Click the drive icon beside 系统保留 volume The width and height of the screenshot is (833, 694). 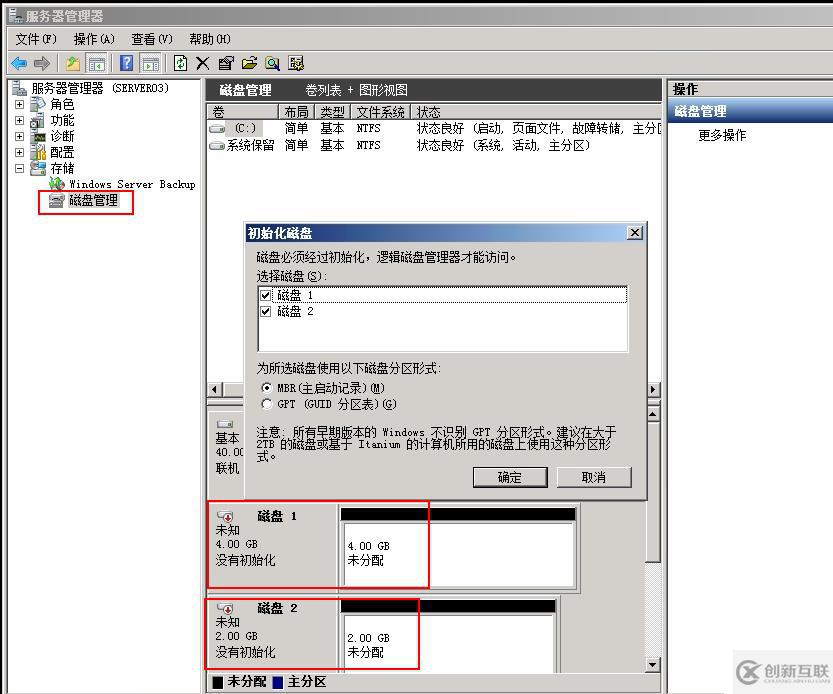[x=217, y=146]
